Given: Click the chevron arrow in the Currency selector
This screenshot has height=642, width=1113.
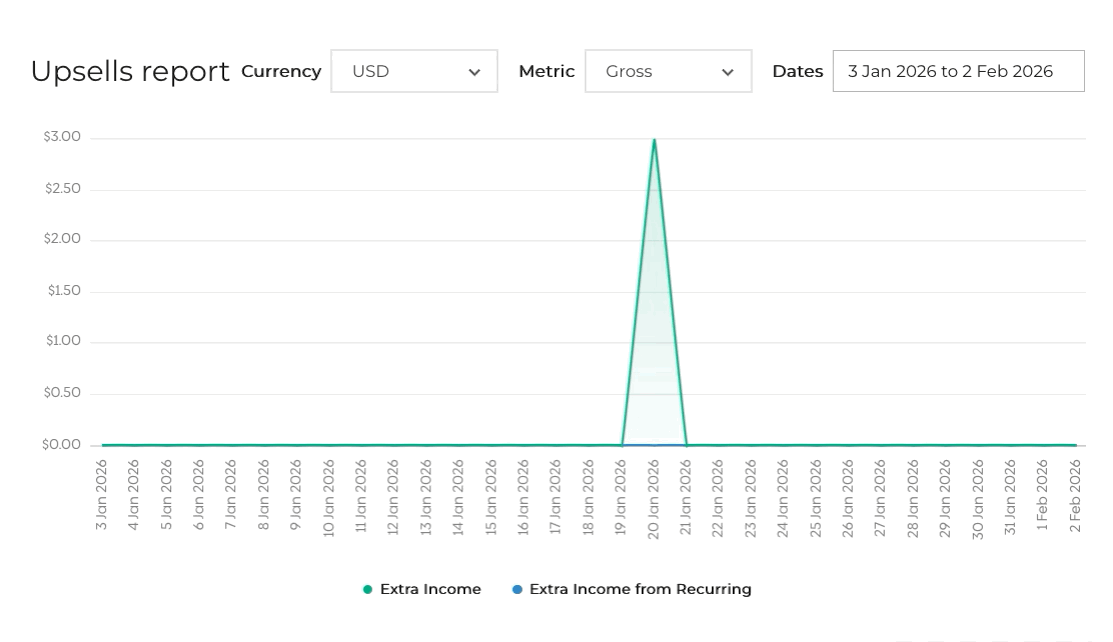Looking at the screenshot, I should click(x=475, y=73).
